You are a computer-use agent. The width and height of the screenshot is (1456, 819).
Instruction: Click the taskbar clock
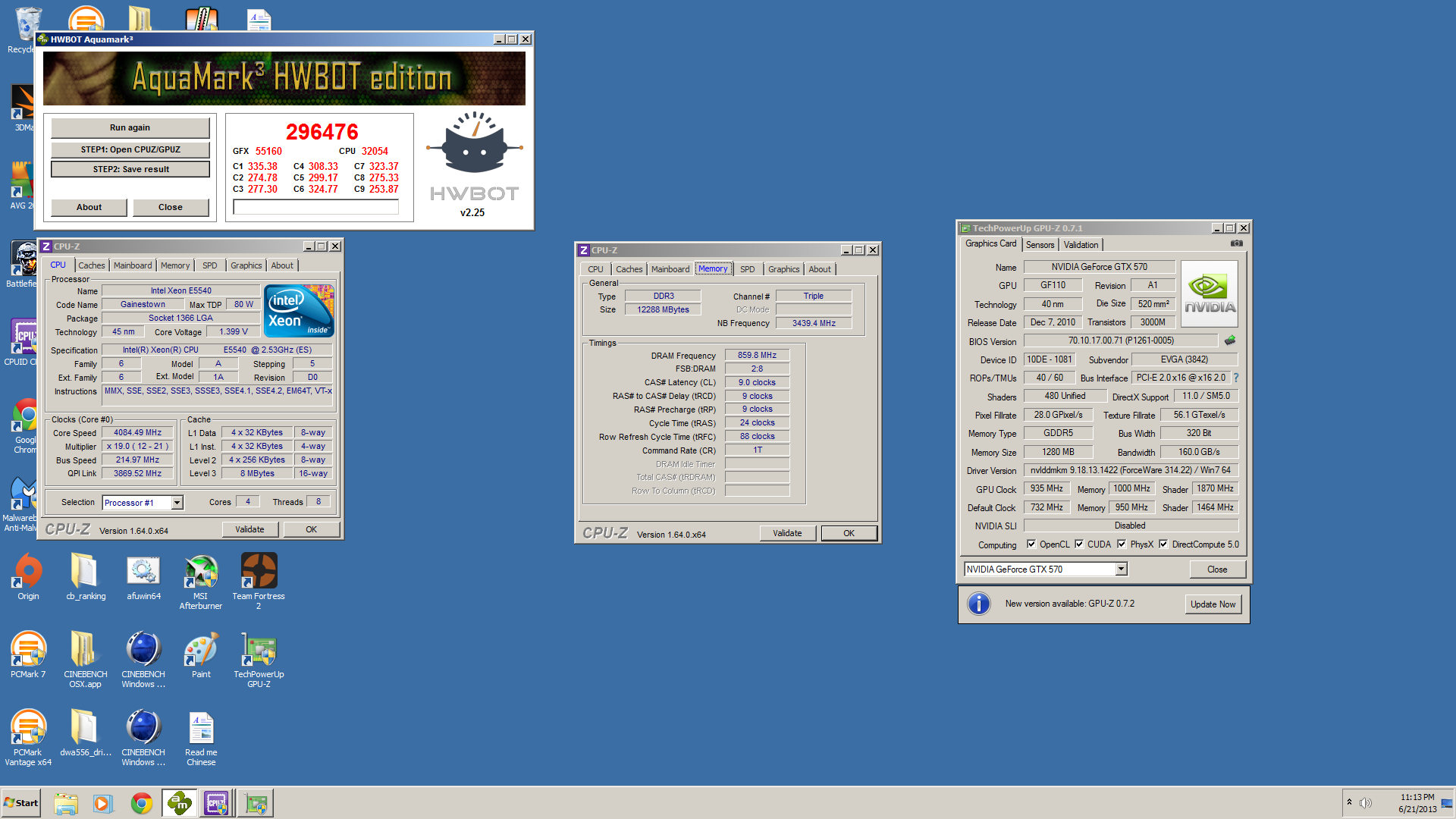point(1417,803)
